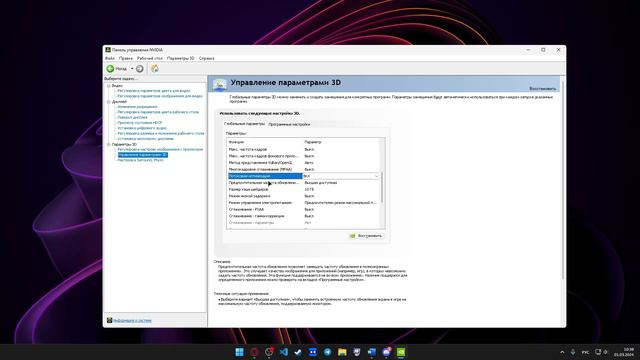Open Просмотр состояния HDCP

tap(140, 122)
